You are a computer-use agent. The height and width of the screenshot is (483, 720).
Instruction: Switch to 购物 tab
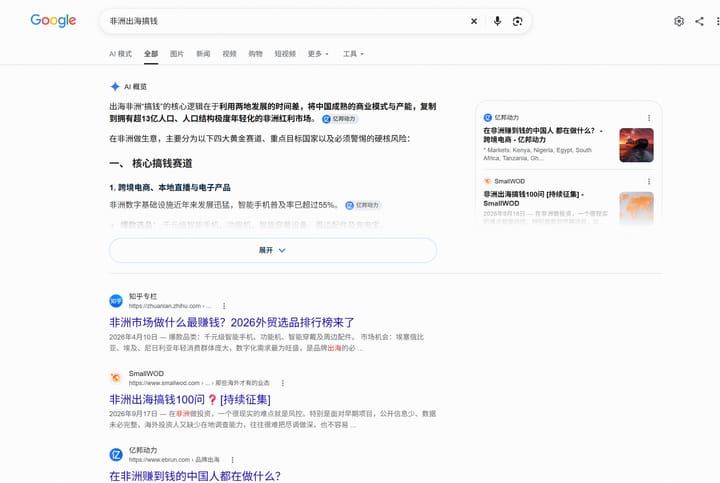tap(255, 54)
